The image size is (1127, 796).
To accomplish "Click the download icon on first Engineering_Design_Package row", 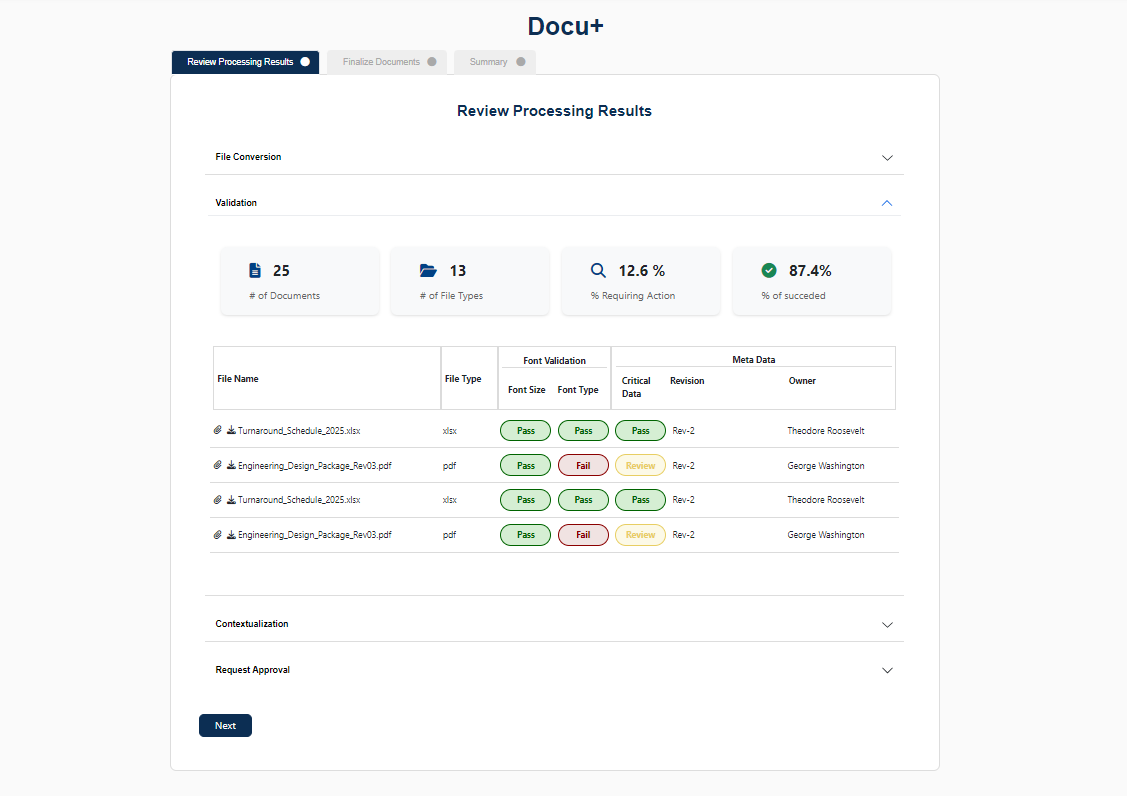I will (231, 465).
